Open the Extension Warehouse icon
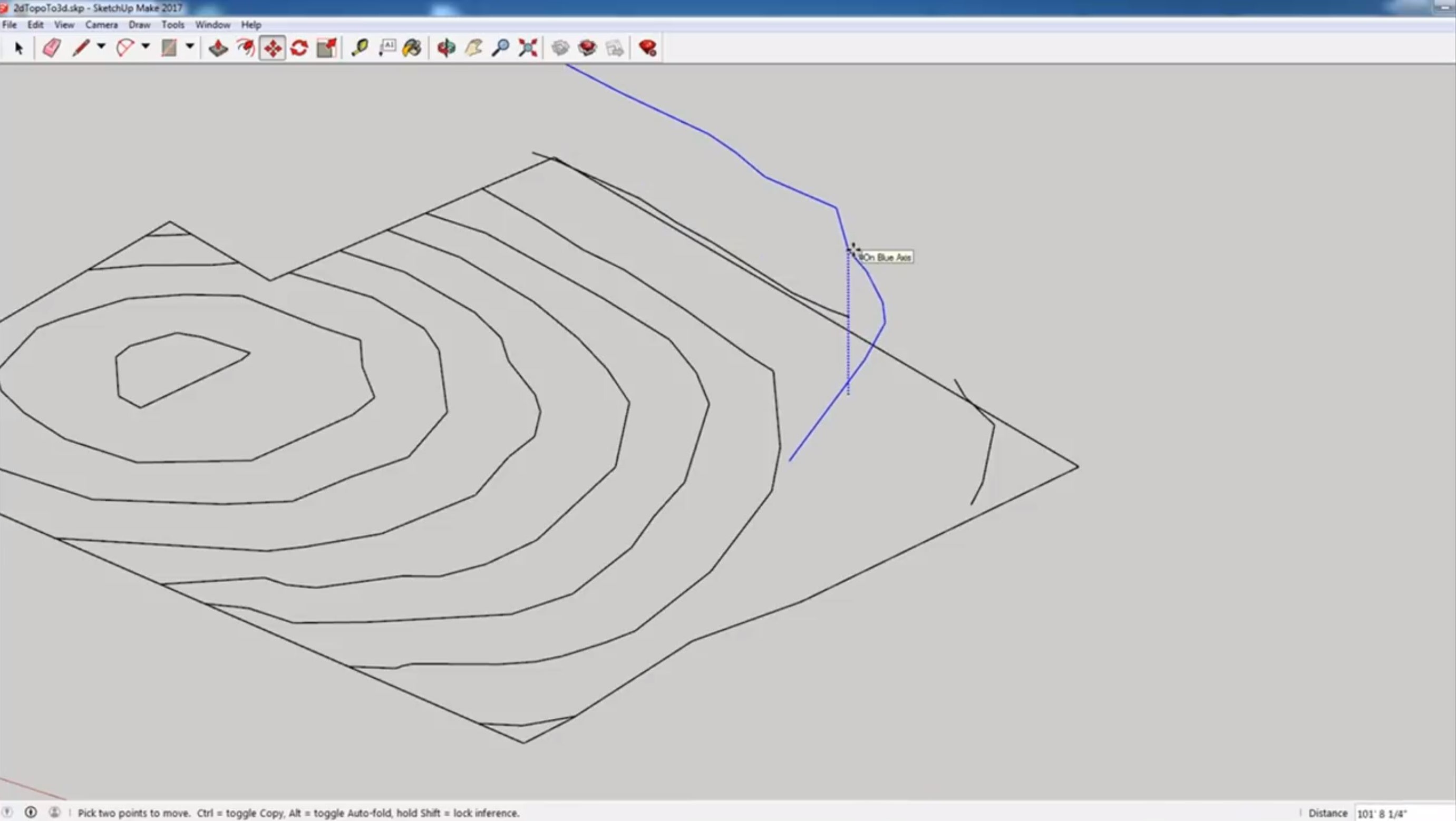Image resolution: width=1456 pixels, height=821 pixels. point(588,48)
